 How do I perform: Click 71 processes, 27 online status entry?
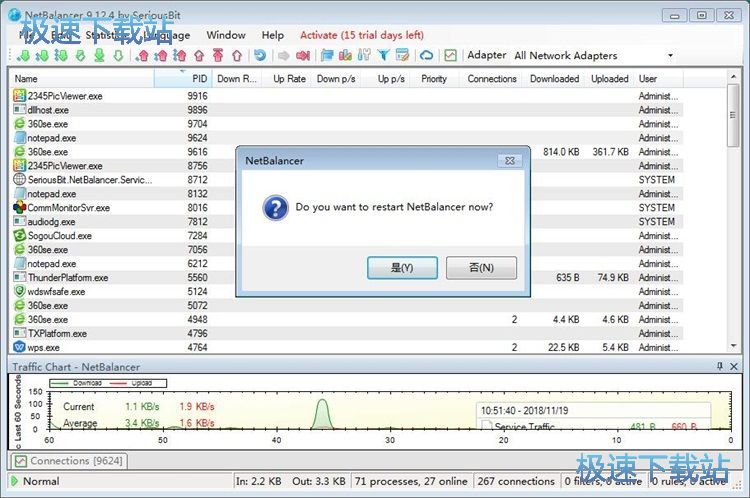(x=411, y=481)
